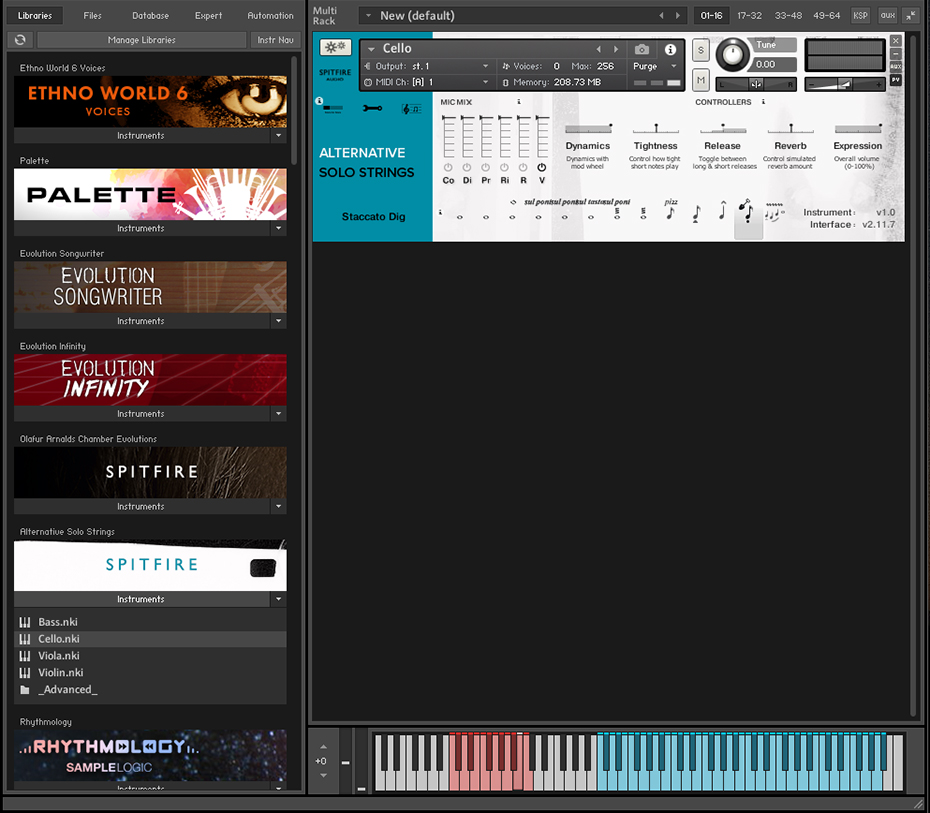Switch to the Expert tab

[x=209, y=15]
